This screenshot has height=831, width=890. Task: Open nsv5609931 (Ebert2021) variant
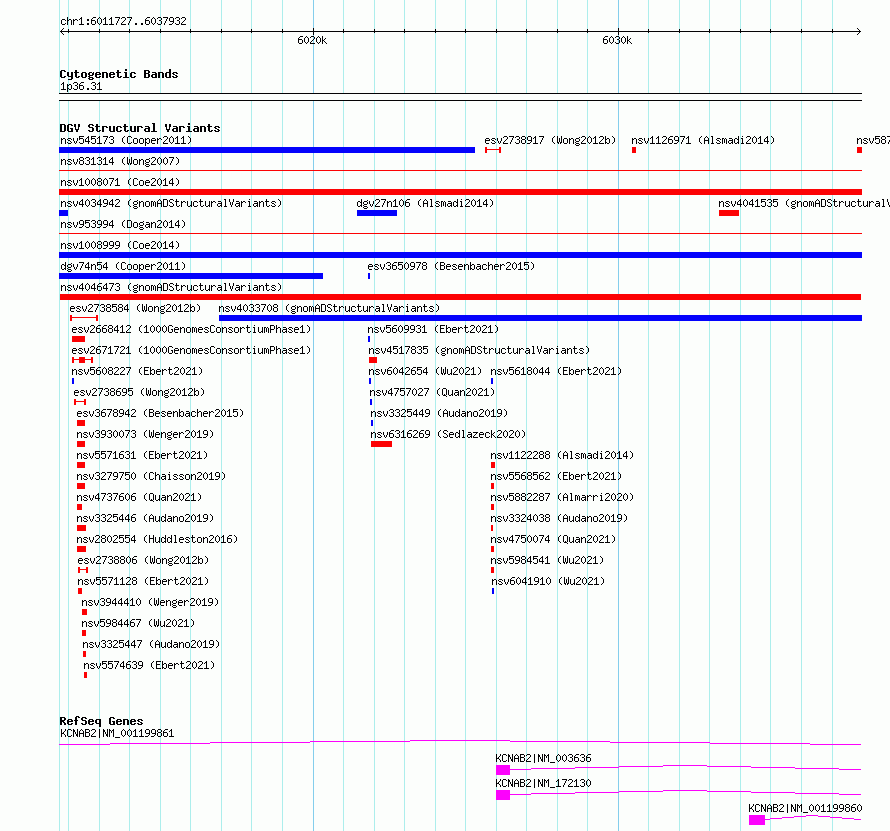pyautogui.click(x=433, y=329)
